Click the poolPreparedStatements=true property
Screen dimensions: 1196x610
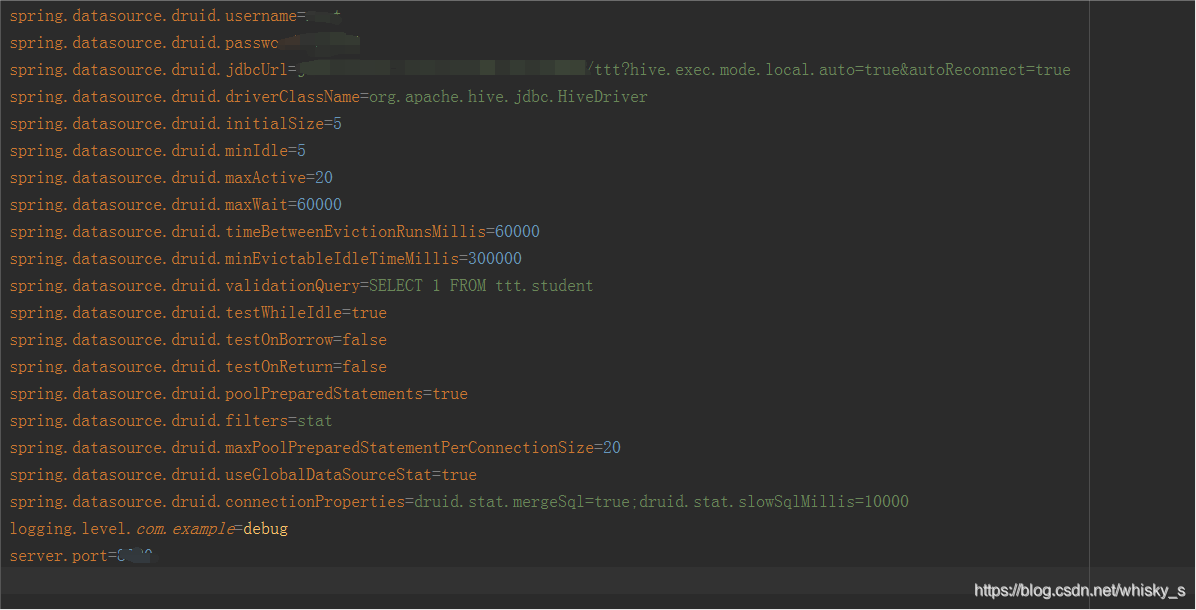click(x=240, y=393)
